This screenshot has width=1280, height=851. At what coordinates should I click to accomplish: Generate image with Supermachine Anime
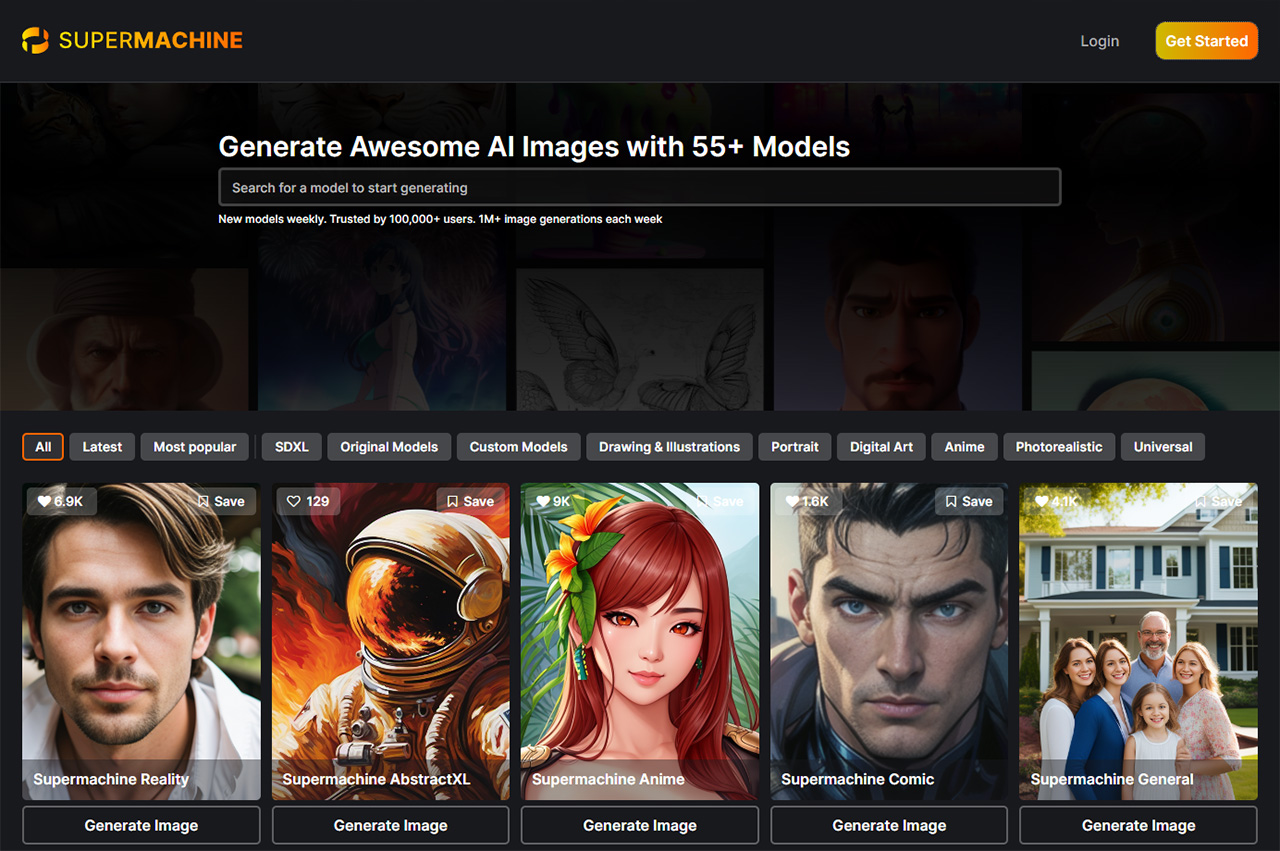tap(640, 825)
